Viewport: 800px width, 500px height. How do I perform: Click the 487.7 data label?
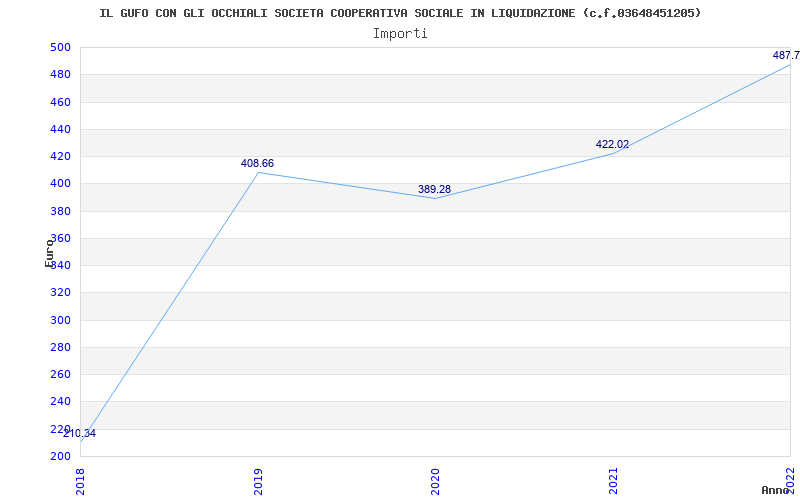click(x=786, y=55)
